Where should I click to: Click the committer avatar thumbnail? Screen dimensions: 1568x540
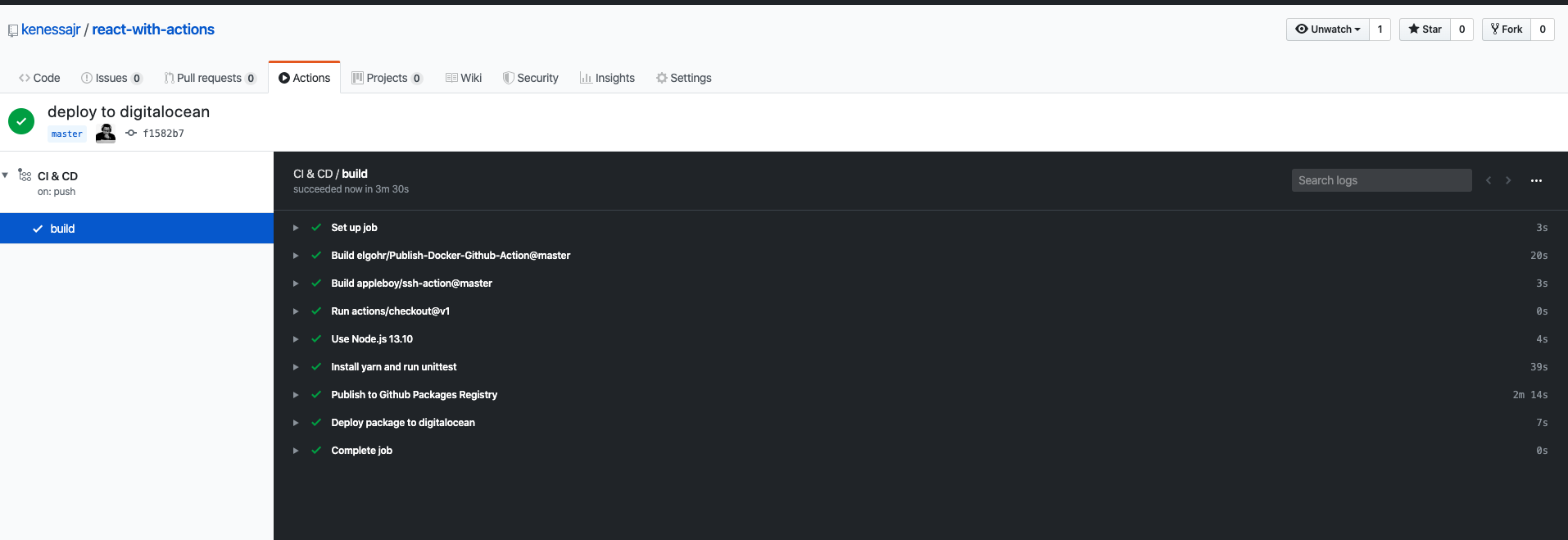106,133
